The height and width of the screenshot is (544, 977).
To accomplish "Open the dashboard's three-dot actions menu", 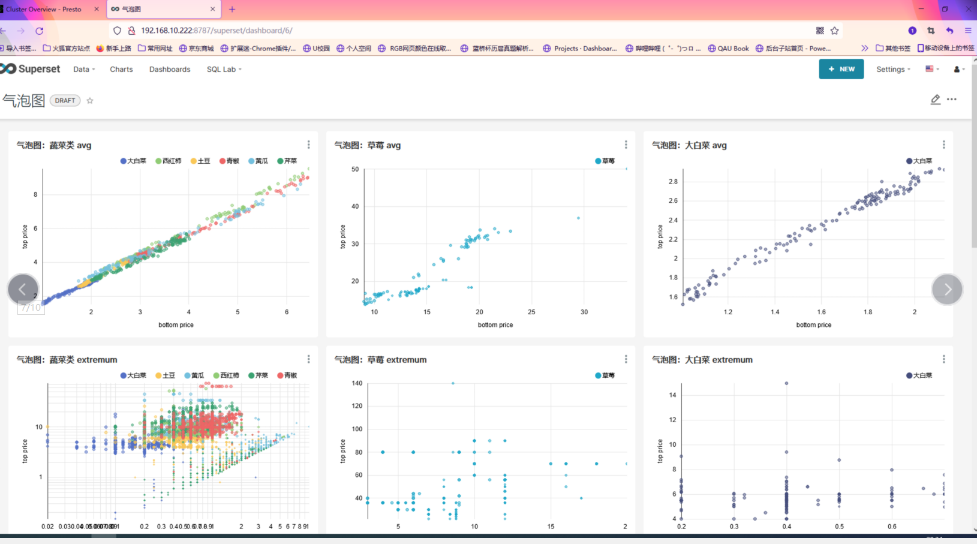I will click(x=952, y=100).
